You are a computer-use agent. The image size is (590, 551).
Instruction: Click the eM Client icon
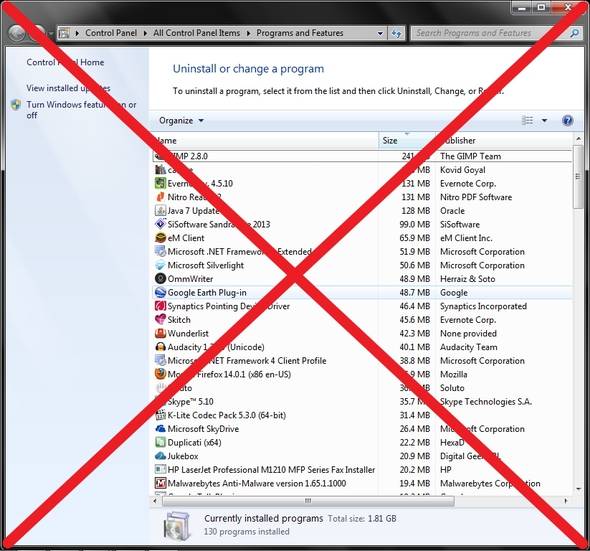(160, 238)
